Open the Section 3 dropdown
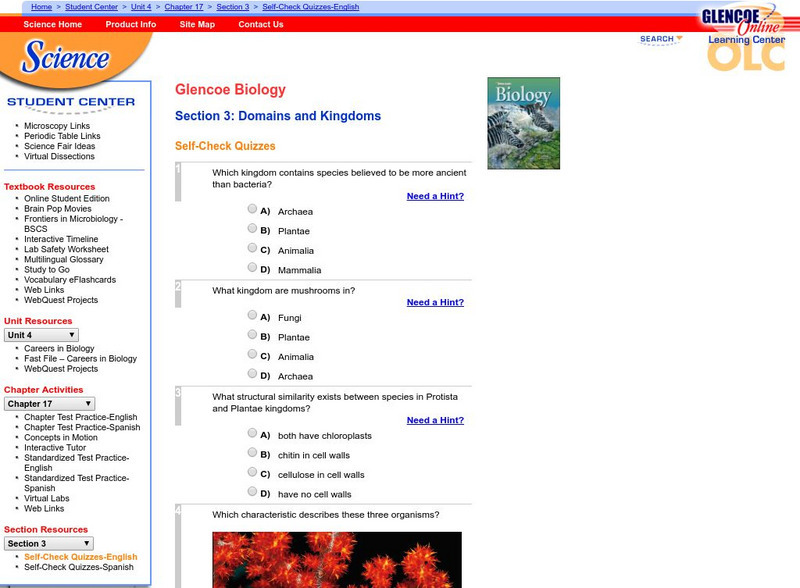The height and width of the screenshot is (588, 800). point(49,544)
